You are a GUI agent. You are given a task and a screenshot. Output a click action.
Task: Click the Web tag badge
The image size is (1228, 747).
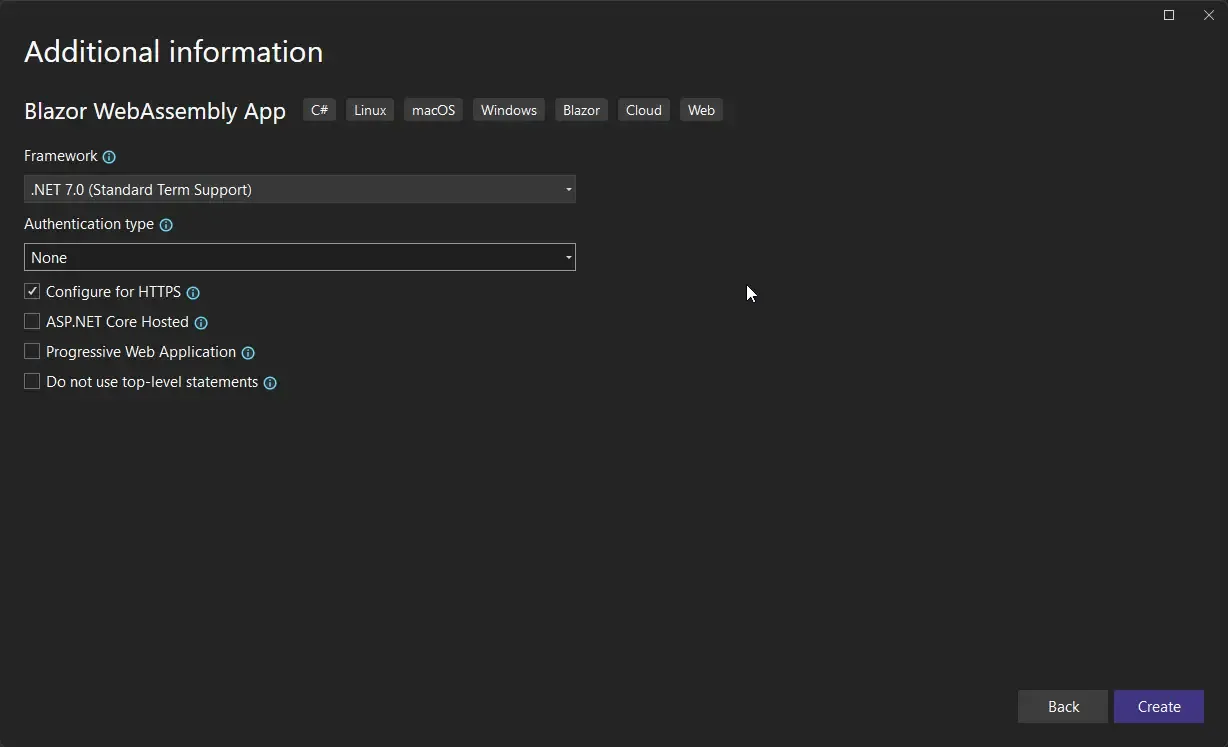point(701,110)
